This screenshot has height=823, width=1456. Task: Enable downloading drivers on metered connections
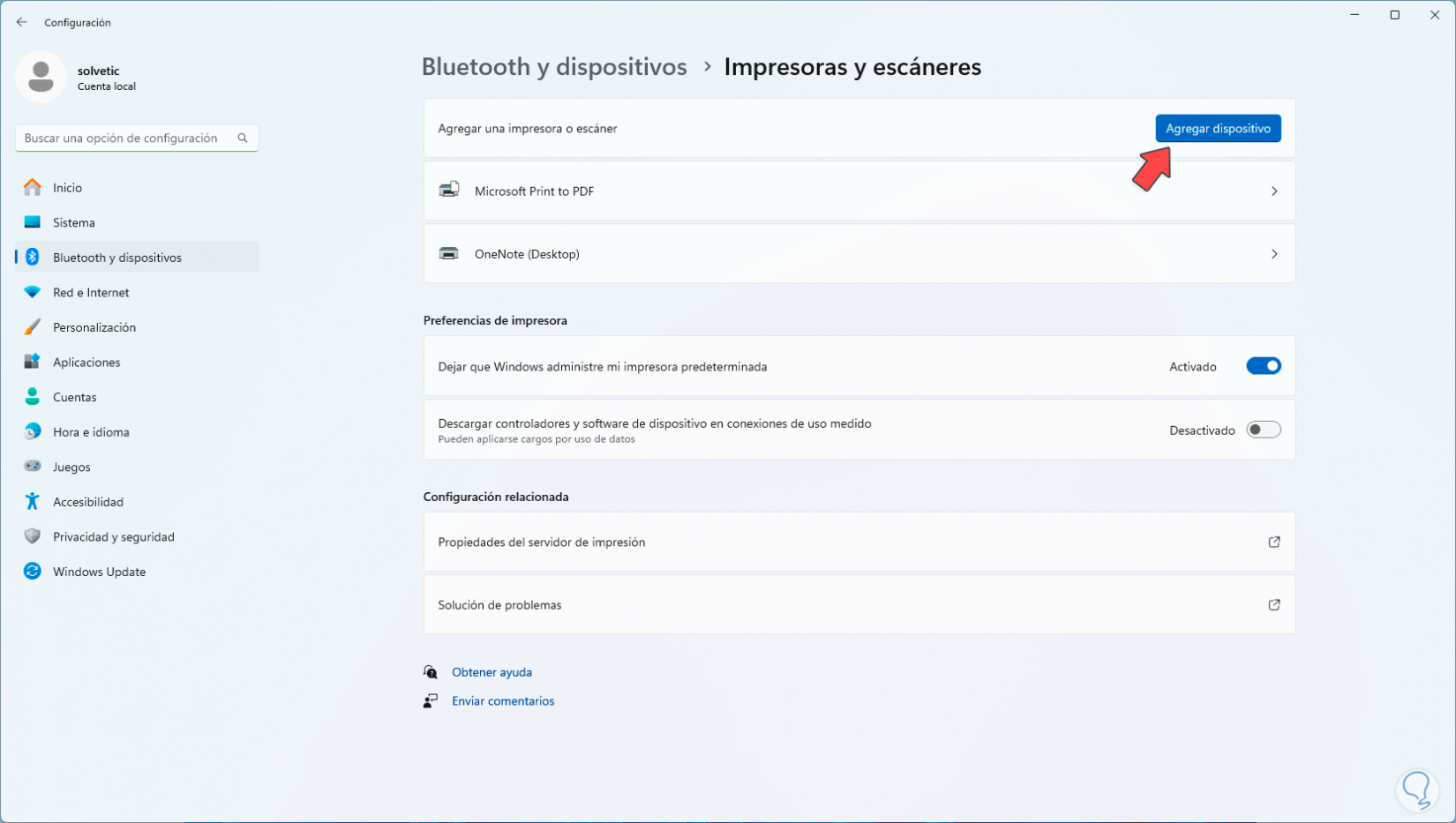pyautogui.click(x=1264, y=430)
